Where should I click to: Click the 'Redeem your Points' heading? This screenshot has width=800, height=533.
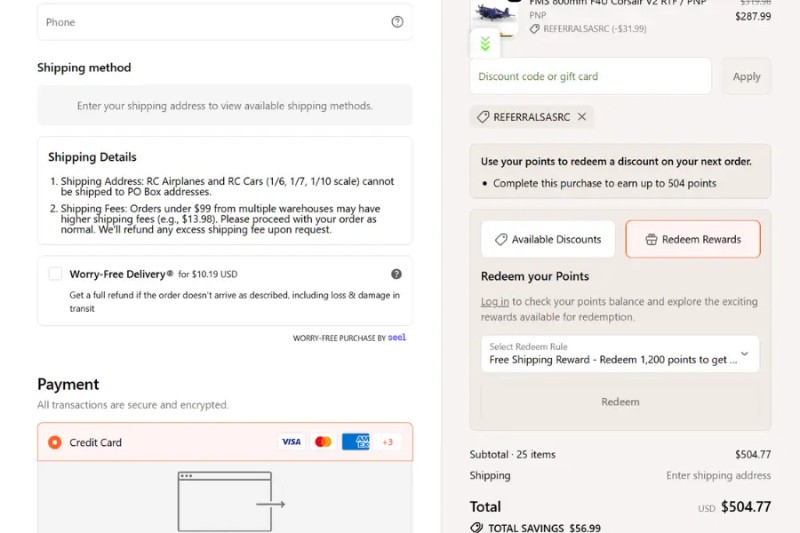click(x=535, y=276)
